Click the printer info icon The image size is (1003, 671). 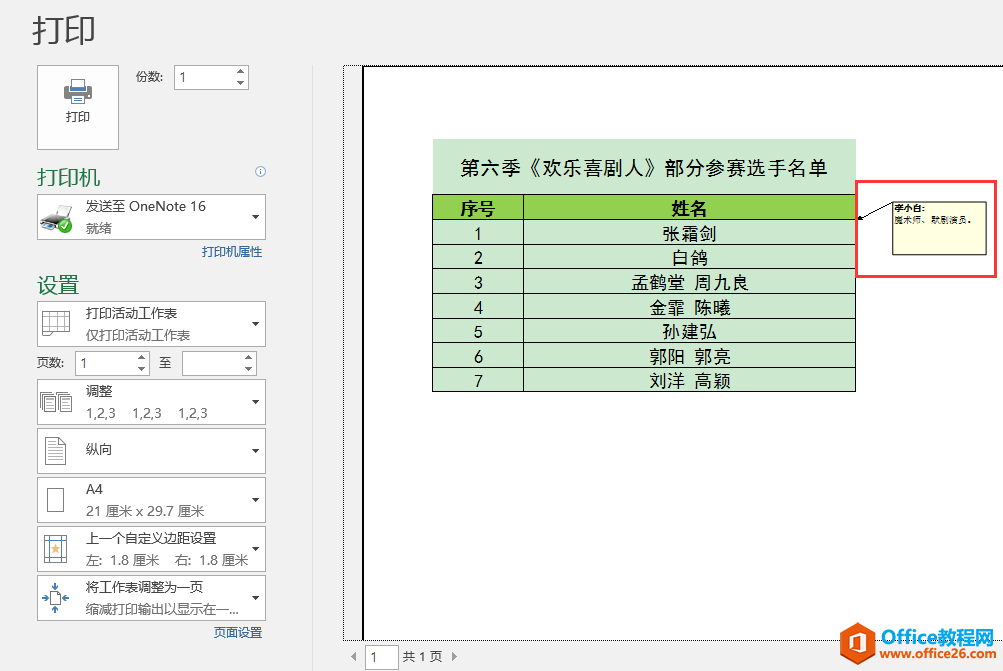coord(260,172)
